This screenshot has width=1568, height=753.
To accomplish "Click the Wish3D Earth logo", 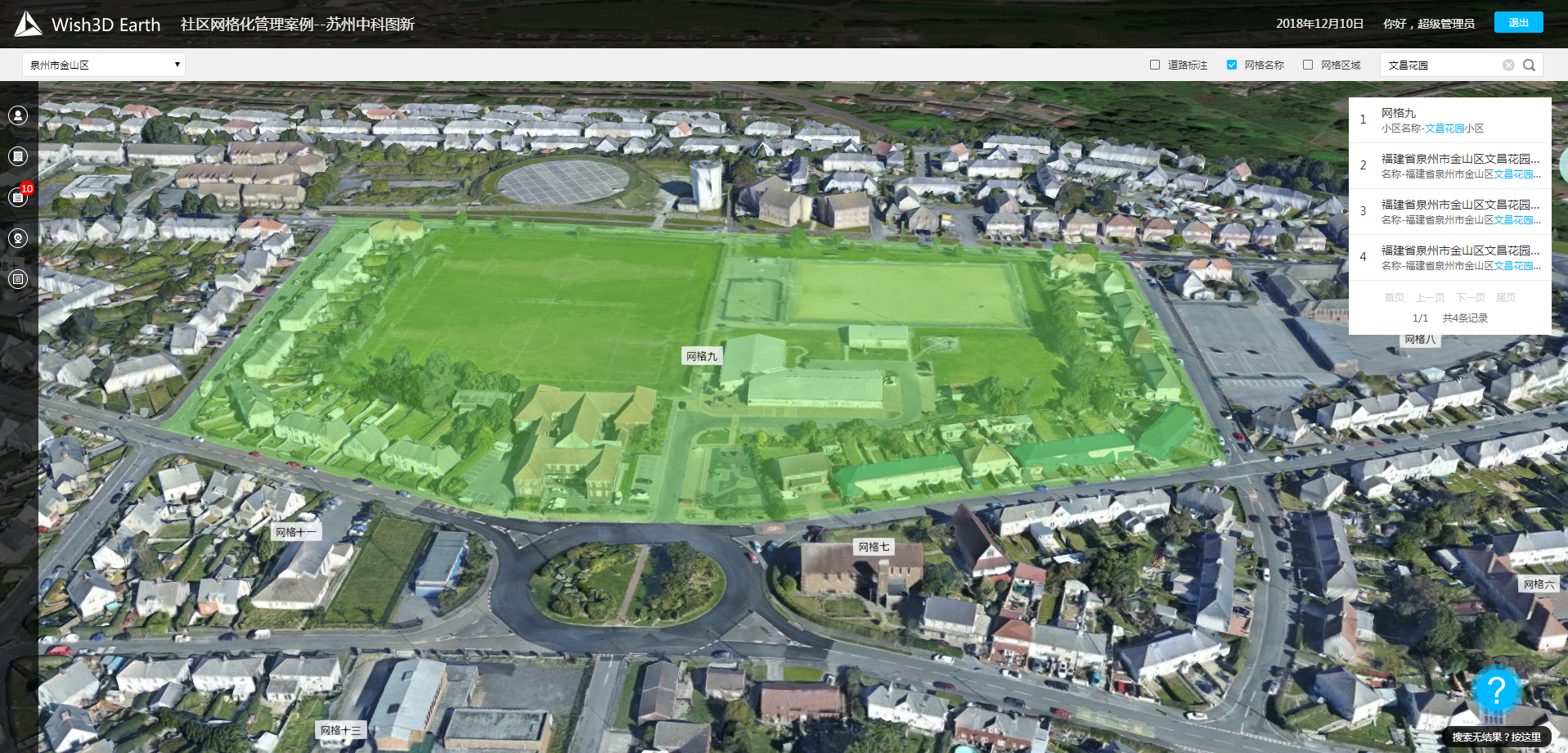I will click(28, 25).
